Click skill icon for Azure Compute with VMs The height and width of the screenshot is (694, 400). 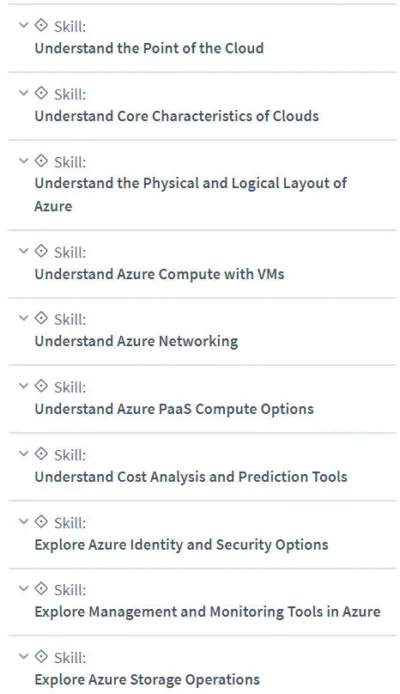41,251
